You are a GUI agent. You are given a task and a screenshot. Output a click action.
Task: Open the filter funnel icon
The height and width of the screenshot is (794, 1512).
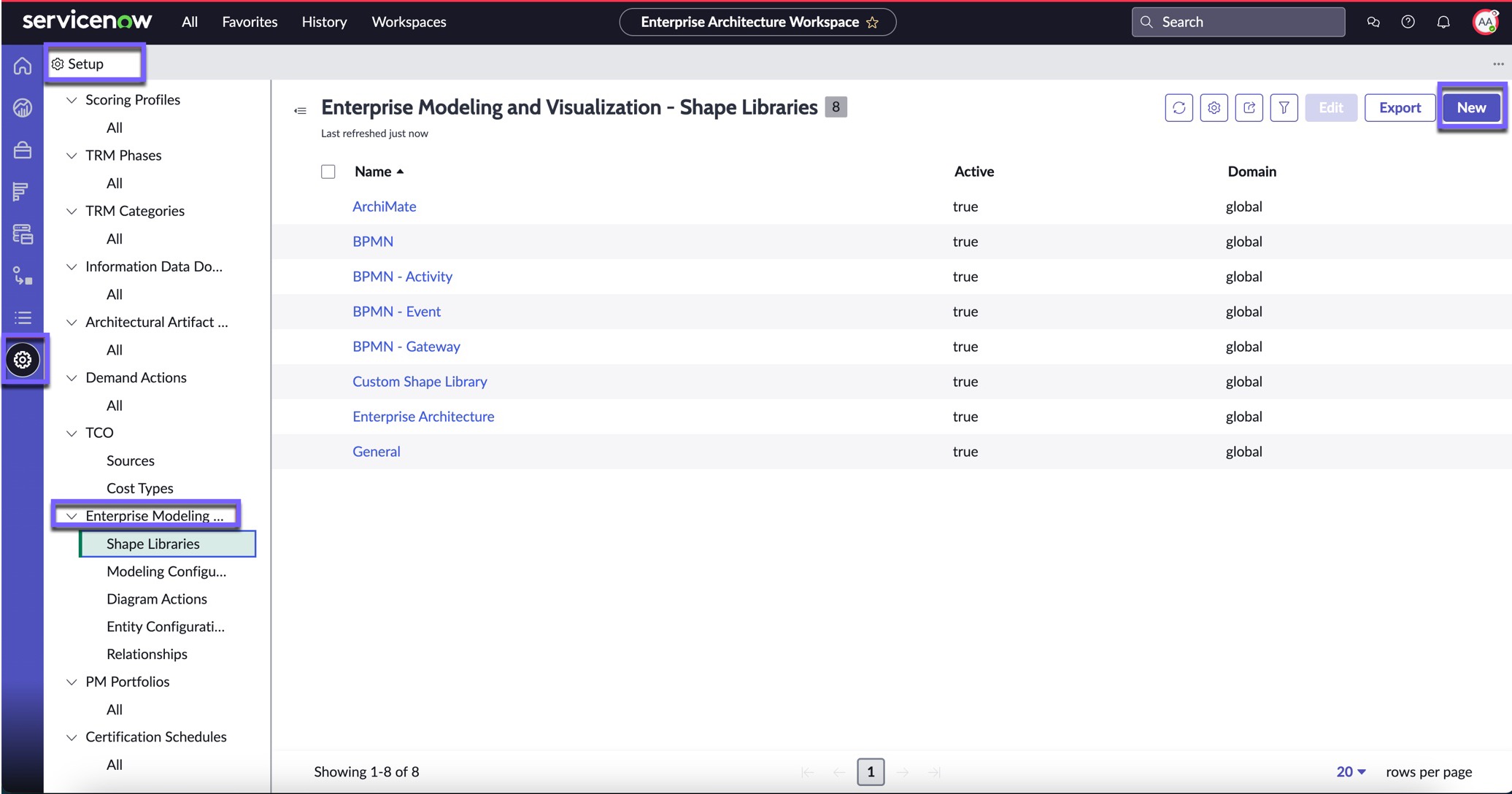pyautogui.click(x=1284, y=107)
